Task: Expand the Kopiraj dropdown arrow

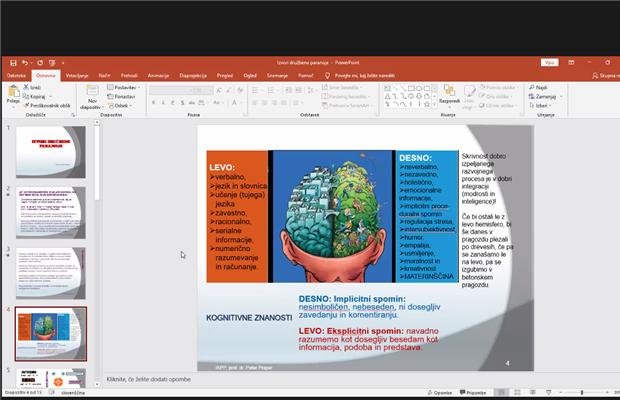Action: click(51, 96)
